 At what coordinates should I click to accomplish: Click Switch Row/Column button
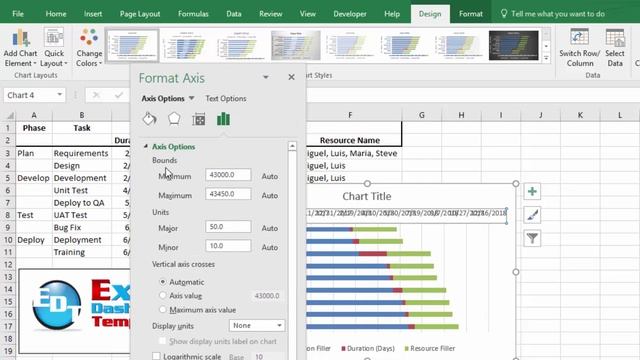point(580,48)
